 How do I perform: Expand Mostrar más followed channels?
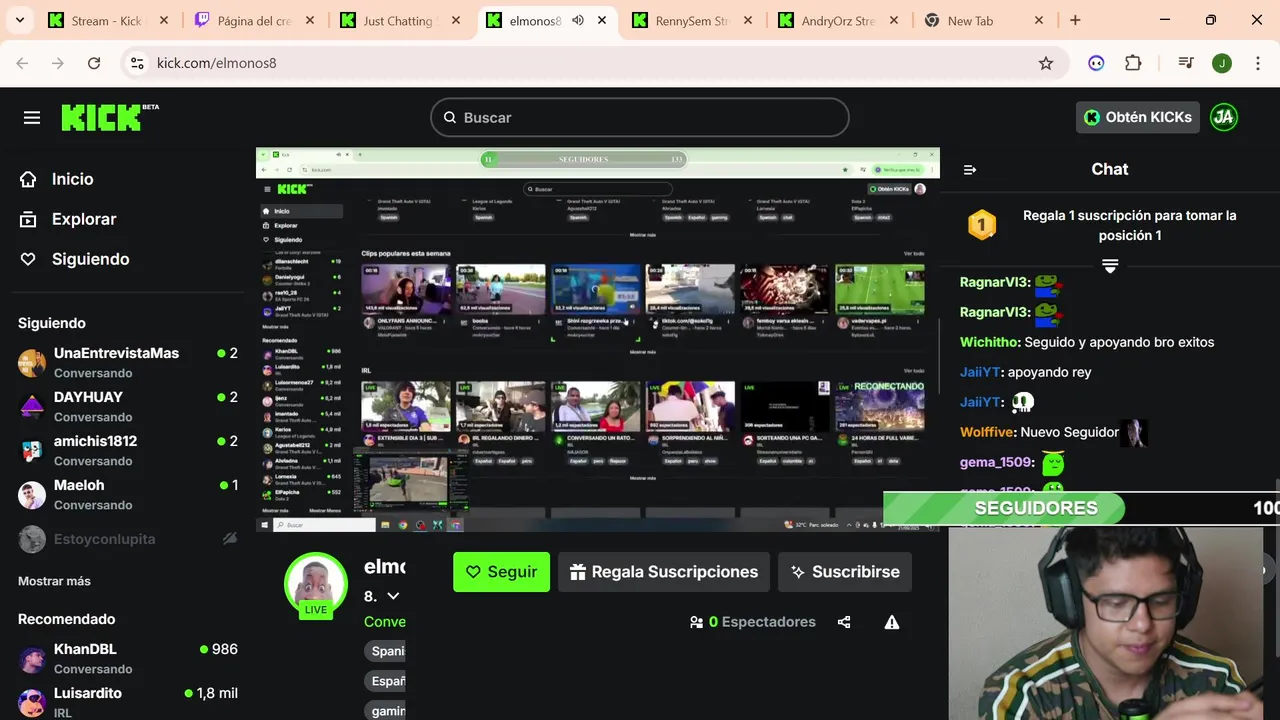click(54, 581)
